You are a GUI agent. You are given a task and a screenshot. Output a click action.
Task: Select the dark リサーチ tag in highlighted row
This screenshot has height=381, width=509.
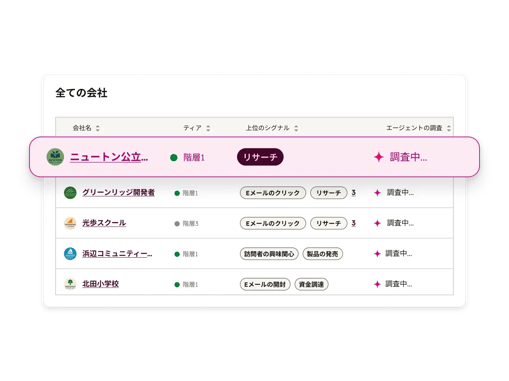tap(260, 157)
